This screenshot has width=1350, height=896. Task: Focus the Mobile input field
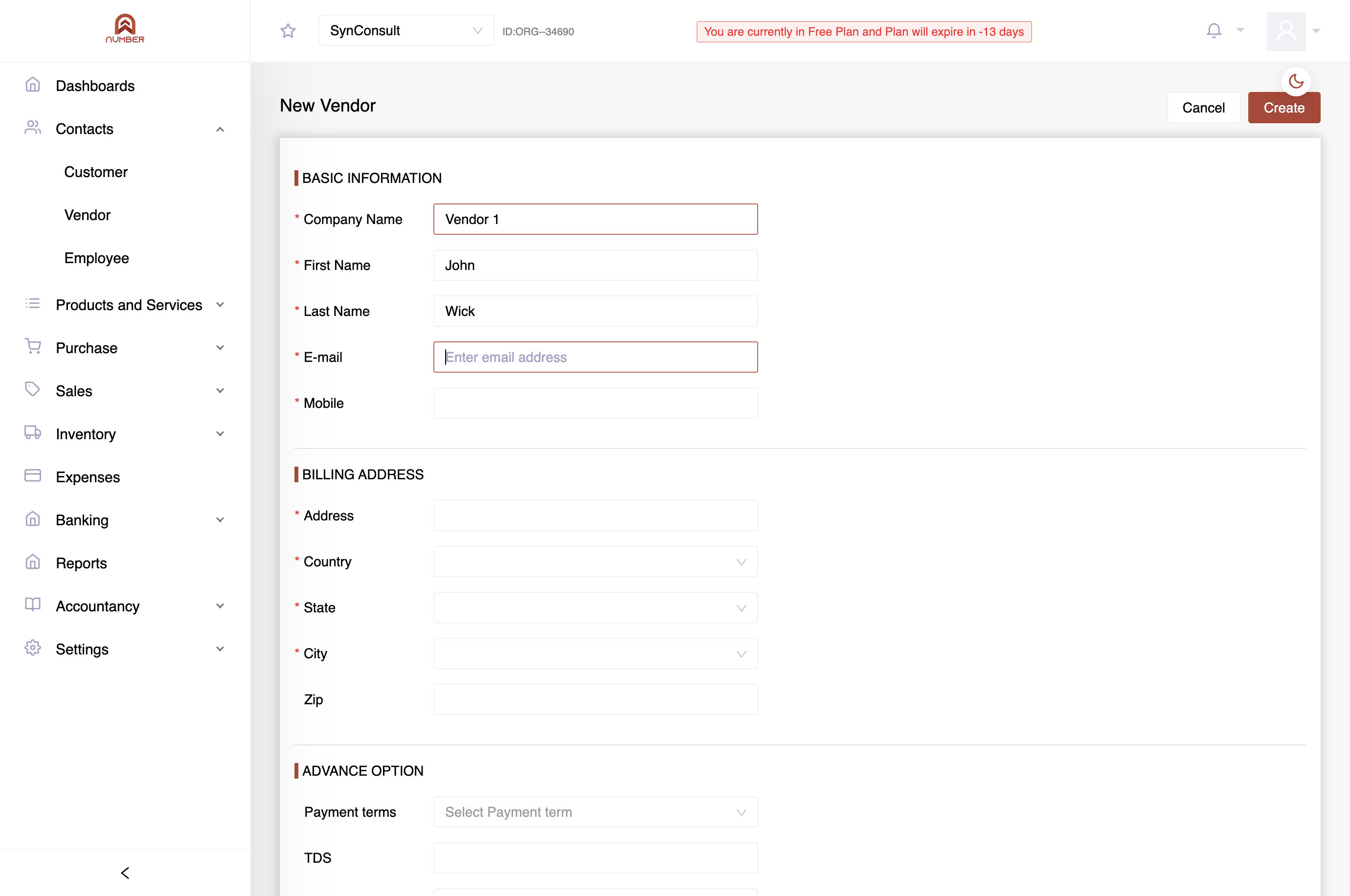595,403
